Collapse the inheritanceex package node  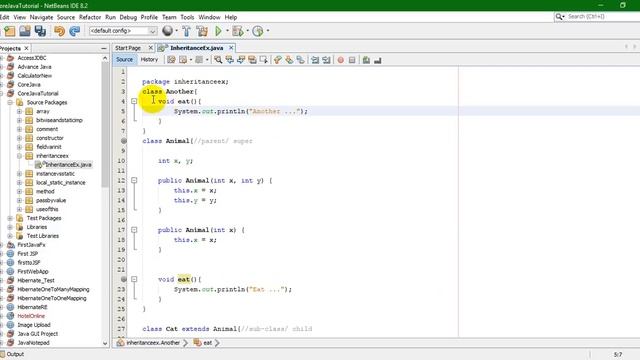[x=19, y=156]
